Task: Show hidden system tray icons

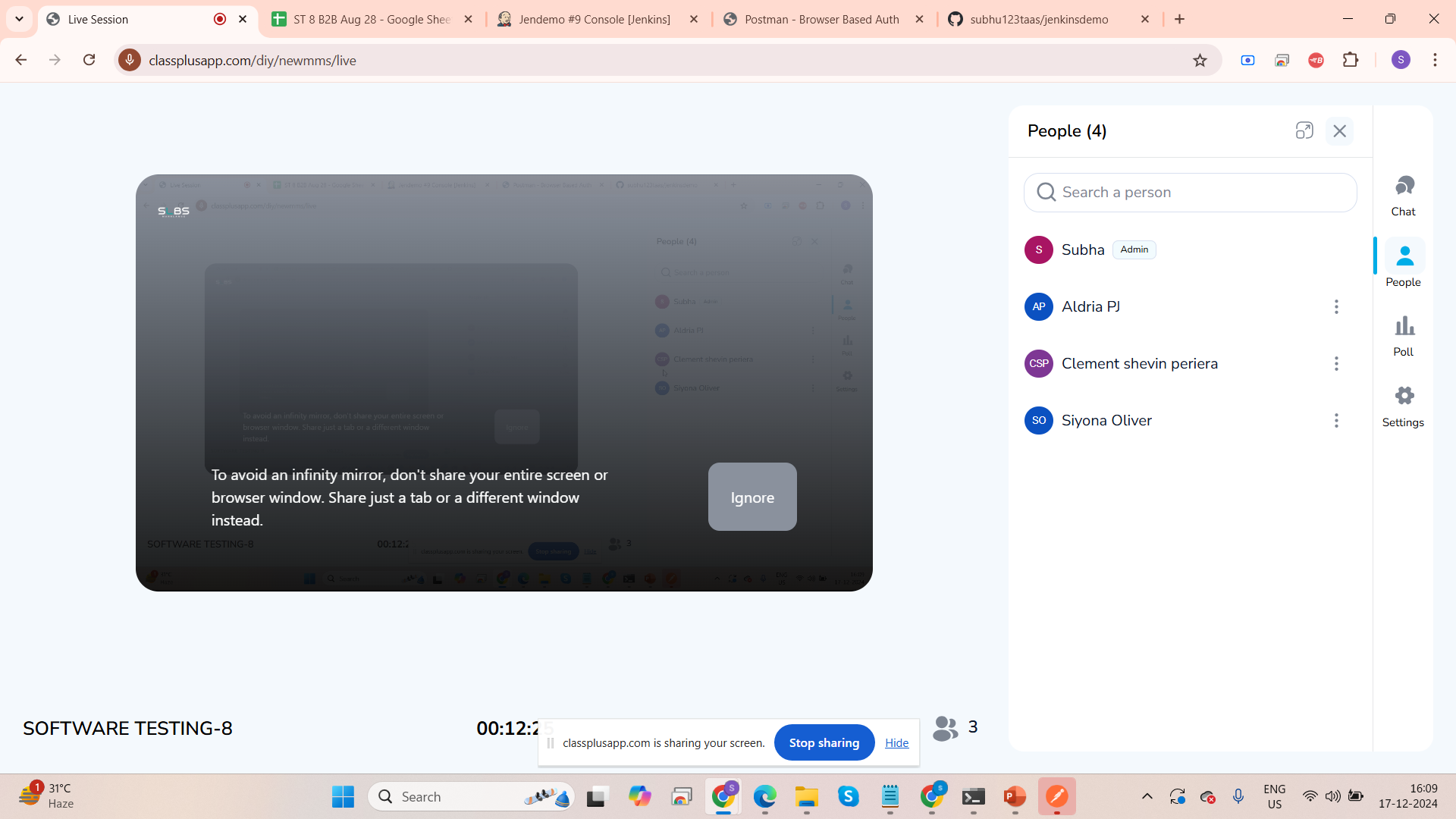Action: pos(1147,796)
